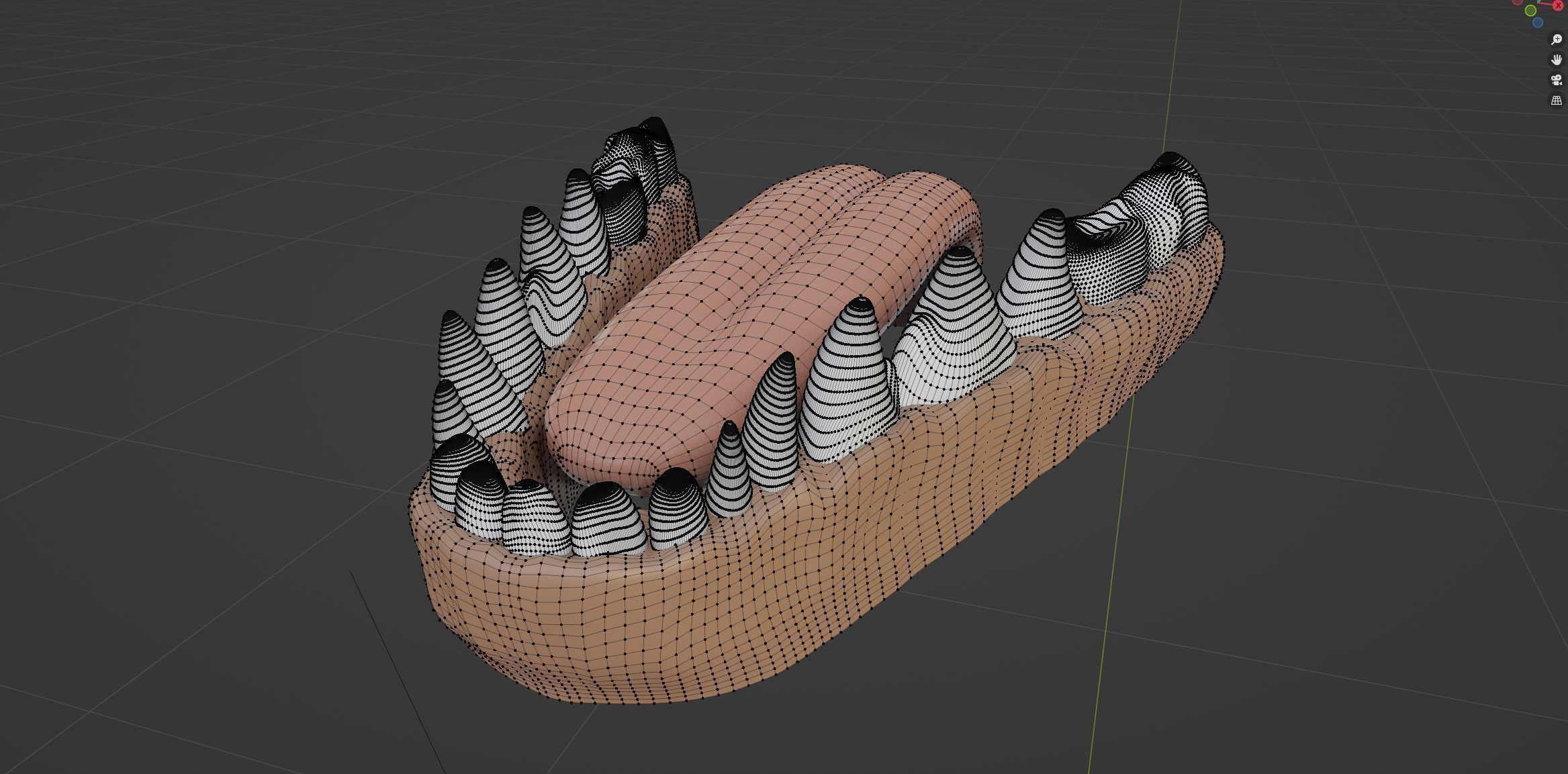Click the red X axis on navigation gizmo

point(1558,5)
